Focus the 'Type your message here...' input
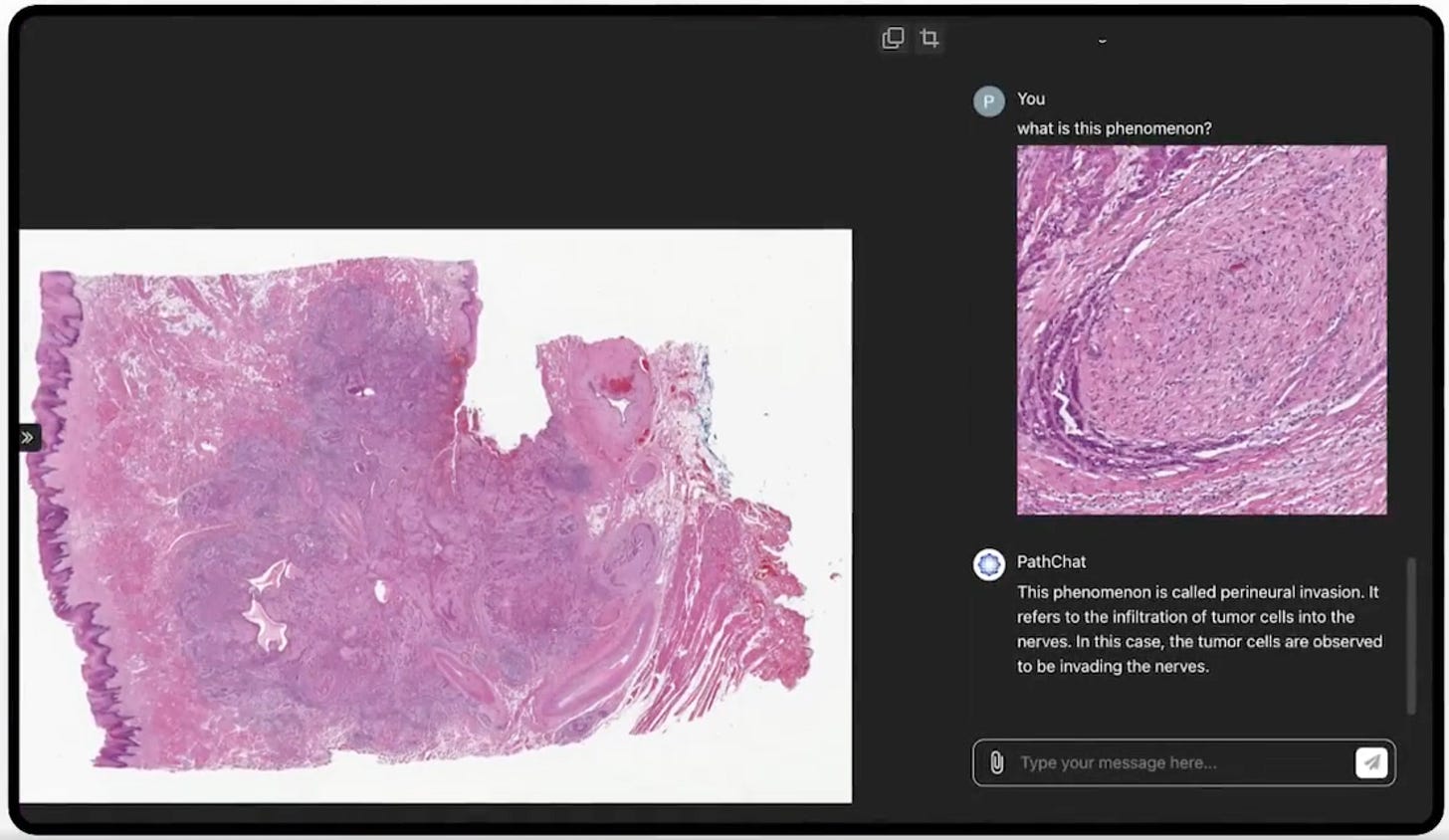This screenshot has height=840, width=1449. pos(1183,763)
